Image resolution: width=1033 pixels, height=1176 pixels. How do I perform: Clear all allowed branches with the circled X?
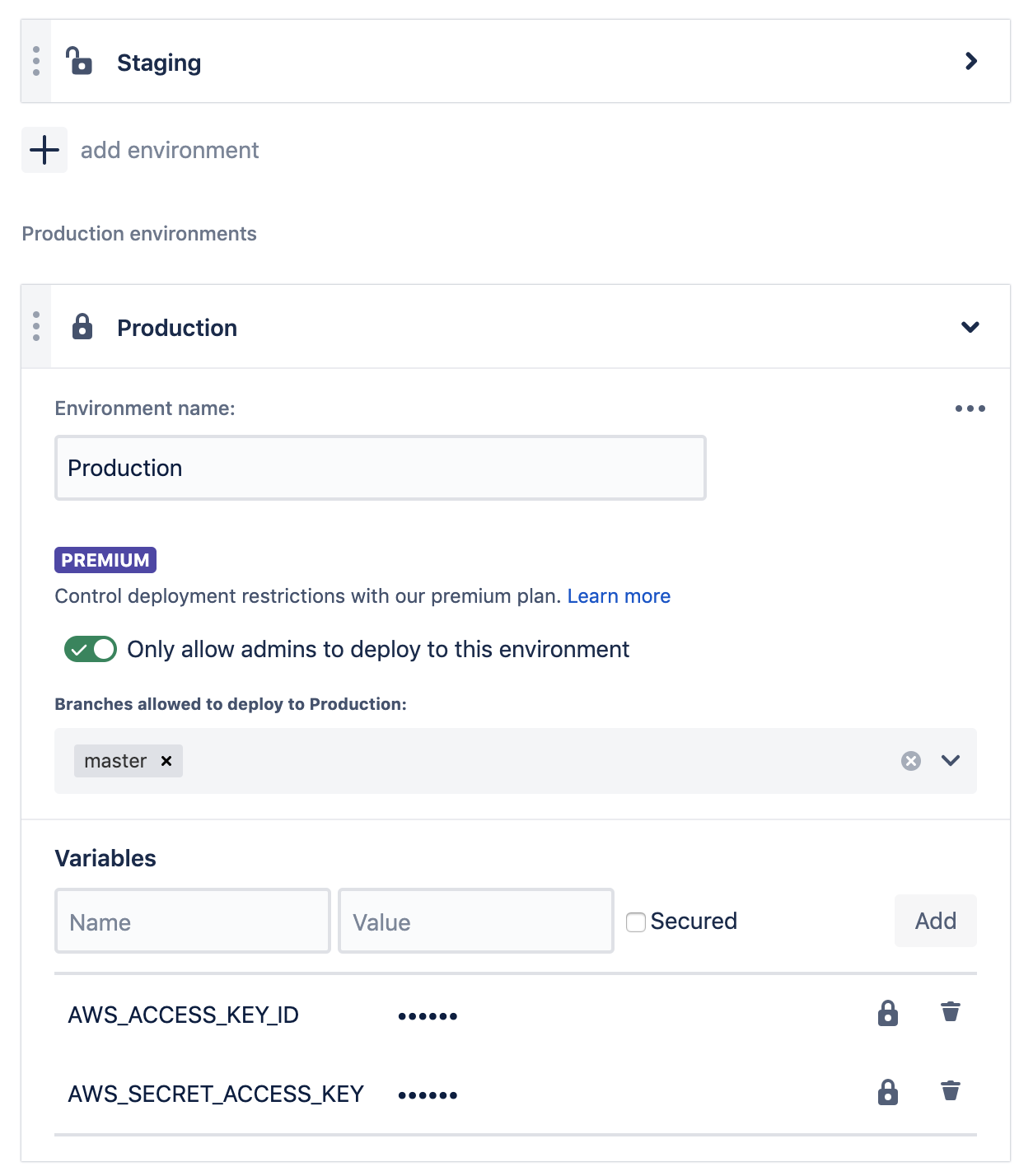click(x=910, y=761)
